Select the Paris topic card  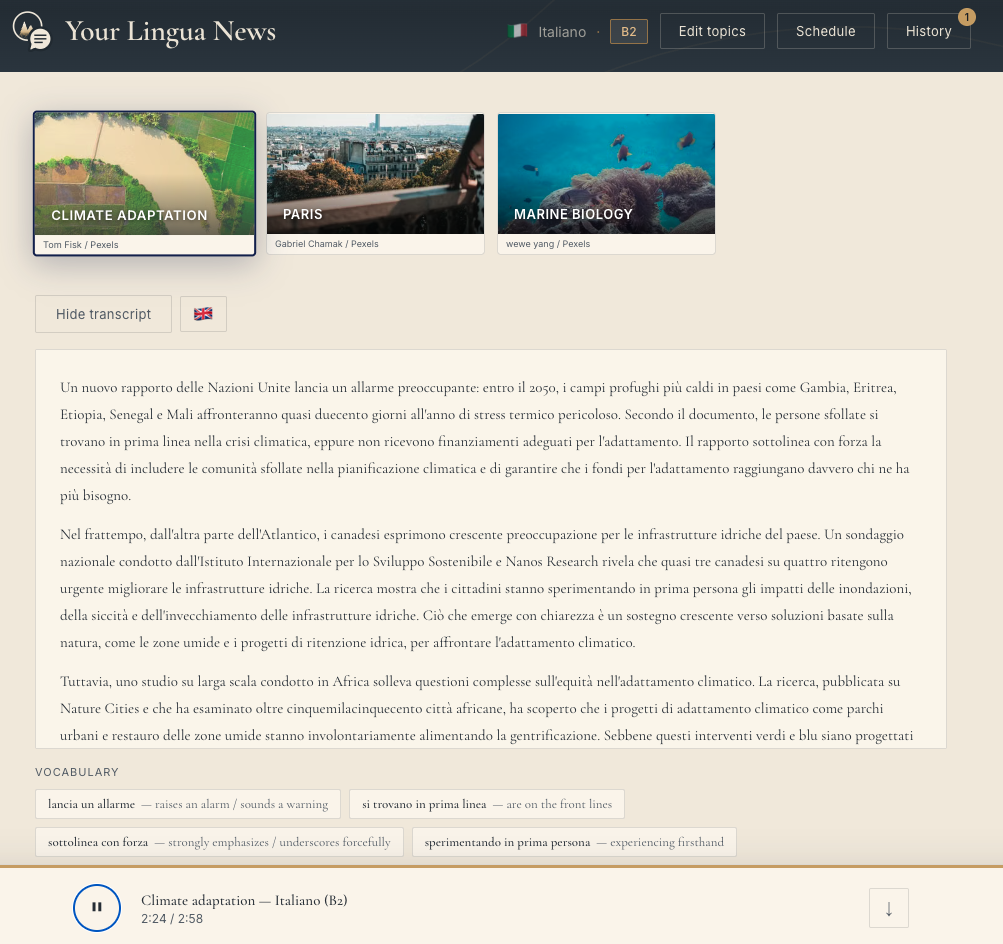pyautogui.click(x=375, y=184)
